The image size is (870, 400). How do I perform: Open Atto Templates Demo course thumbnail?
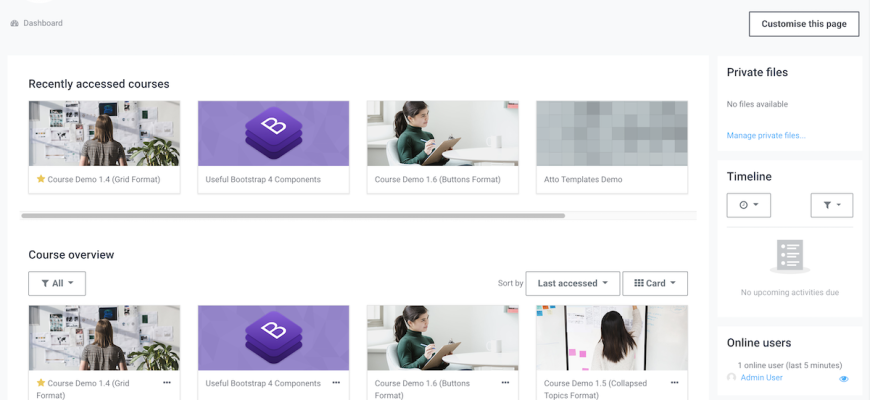point(611,133)
